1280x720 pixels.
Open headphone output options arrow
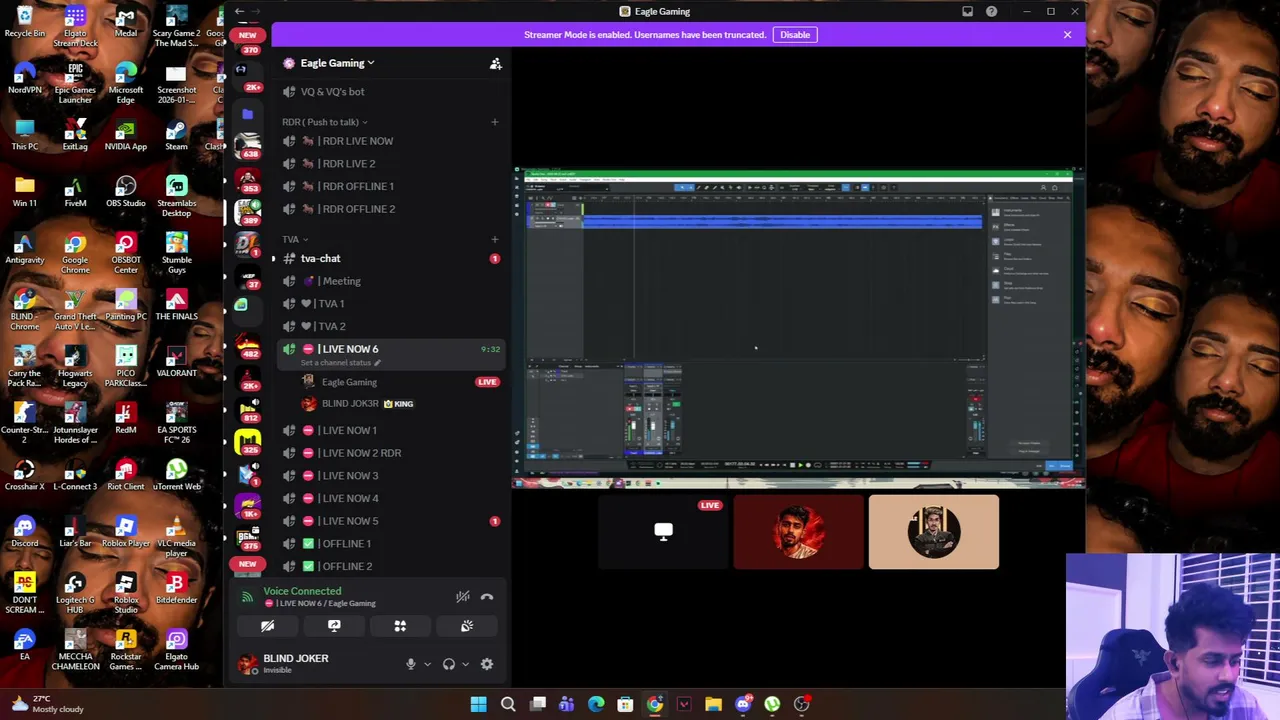click(x=465, y=664)
